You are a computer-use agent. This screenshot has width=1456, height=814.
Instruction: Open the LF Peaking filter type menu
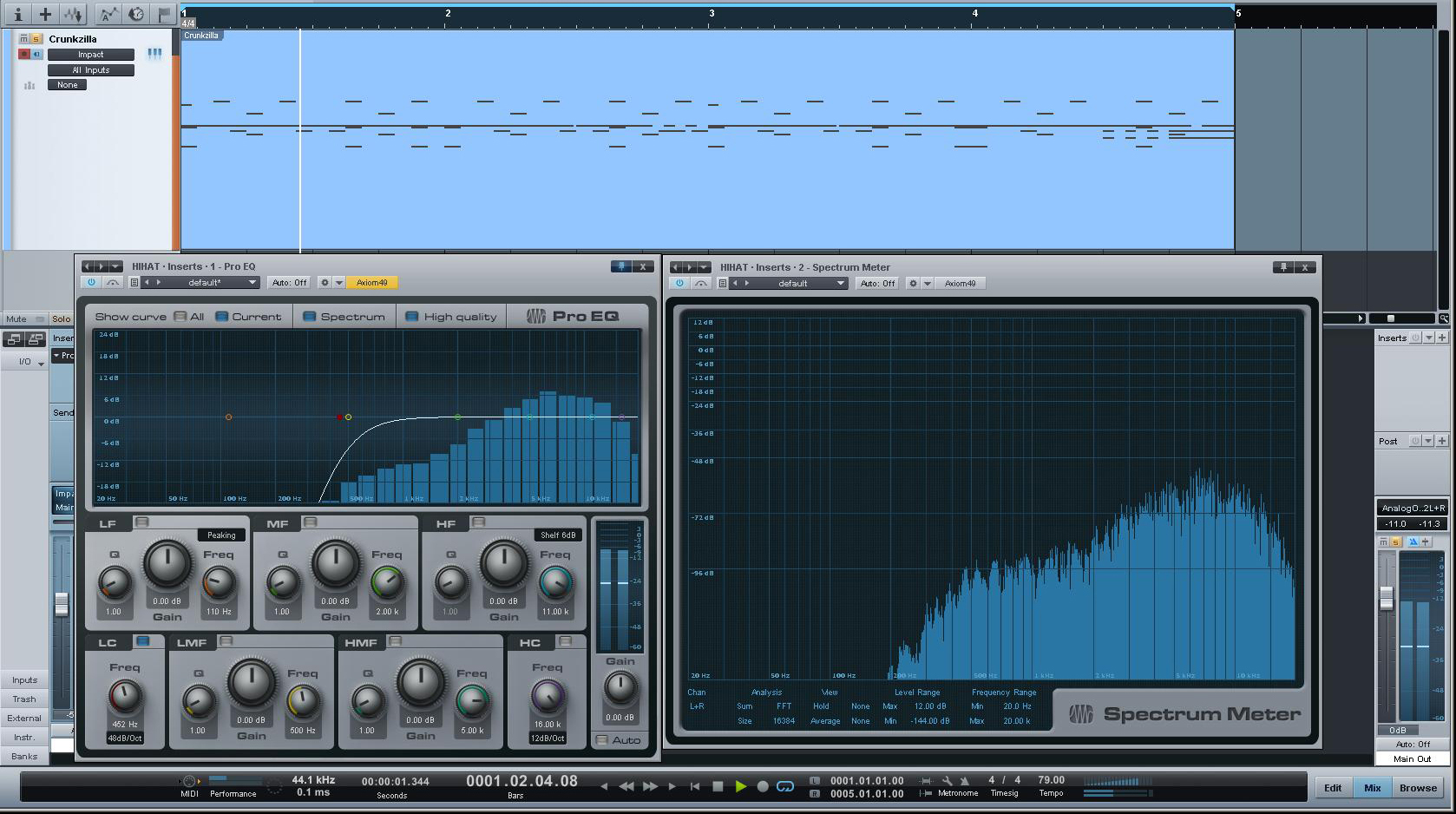click(221, 535)
